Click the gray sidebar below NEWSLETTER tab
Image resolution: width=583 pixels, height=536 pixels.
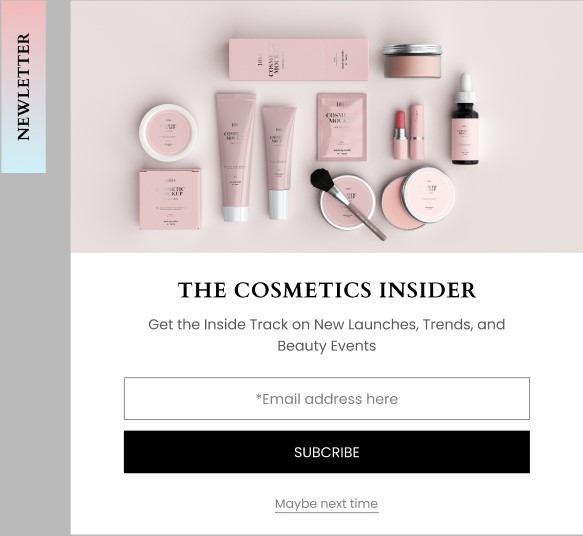[35, 353]
